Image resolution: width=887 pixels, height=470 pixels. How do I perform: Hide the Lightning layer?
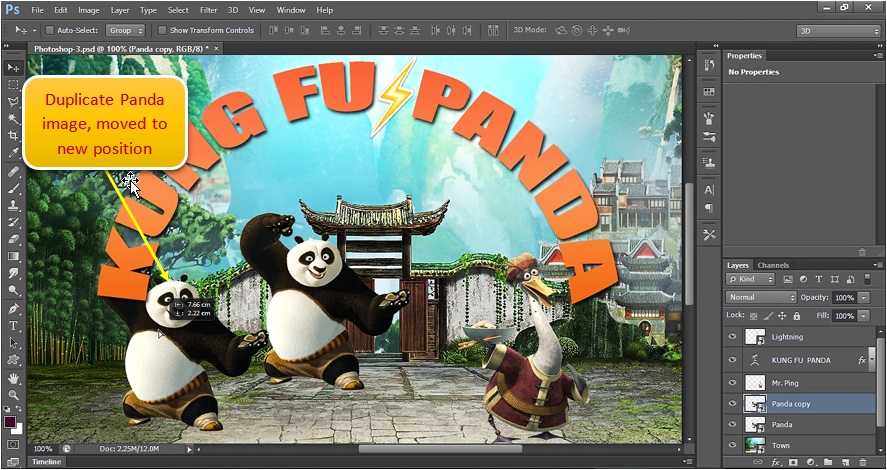[733, 337]
